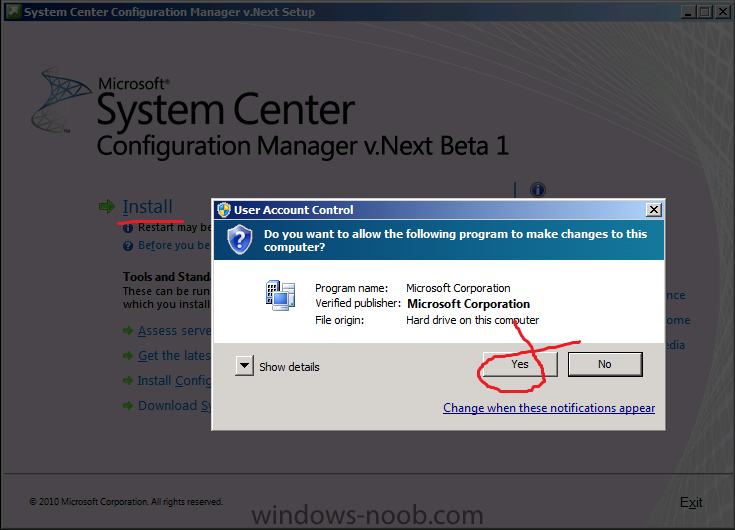Open the 'Download S...' link
Viewport: 735px width, 530px height.
tap(174, 405)
